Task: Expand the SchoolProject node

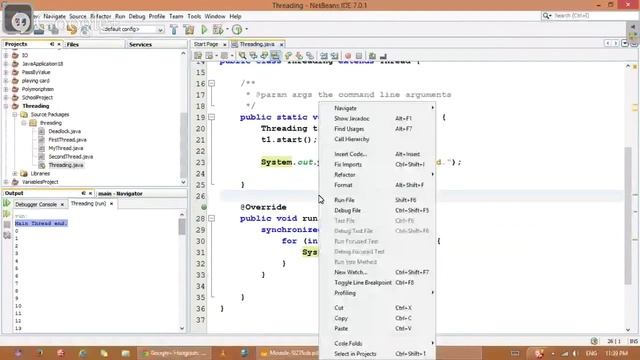Action: (x=6, y=98)
